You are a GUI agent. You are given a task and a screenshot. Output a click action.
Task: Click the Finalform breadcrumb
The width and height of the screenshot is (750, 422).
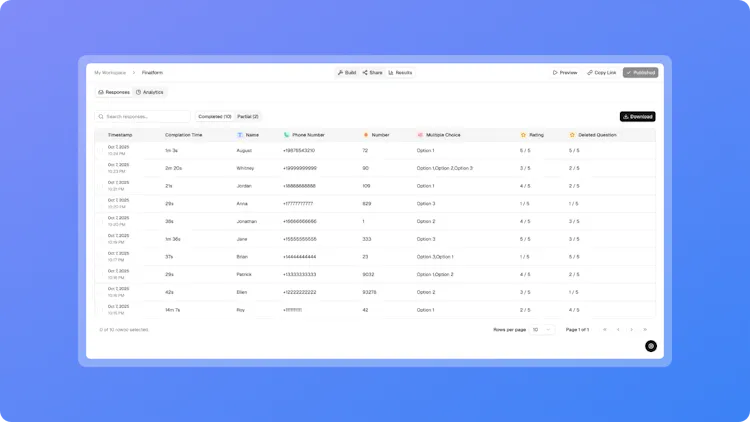pyautogui.click(x=152, y=73)
